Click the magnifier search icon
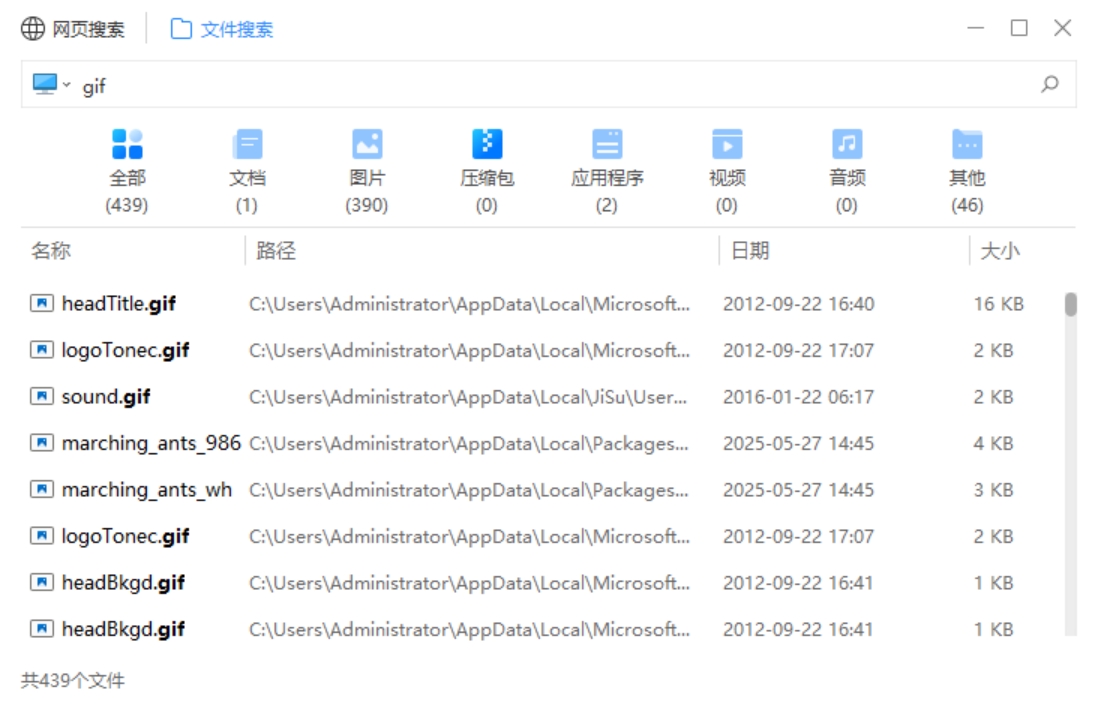This screenshot has width=1095, height=705. [x=1050, y=84]
